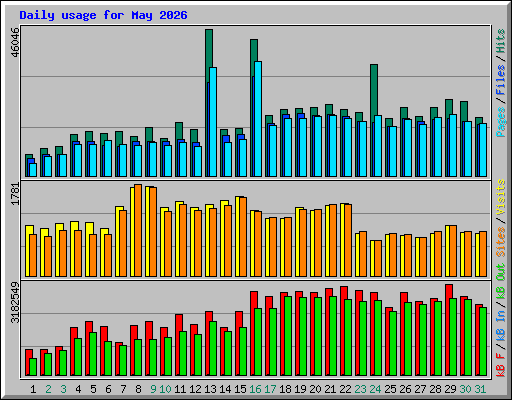Select green day label 9
Image resolution: width=512 pixels, height=400 pixels.
click(153, 389)
